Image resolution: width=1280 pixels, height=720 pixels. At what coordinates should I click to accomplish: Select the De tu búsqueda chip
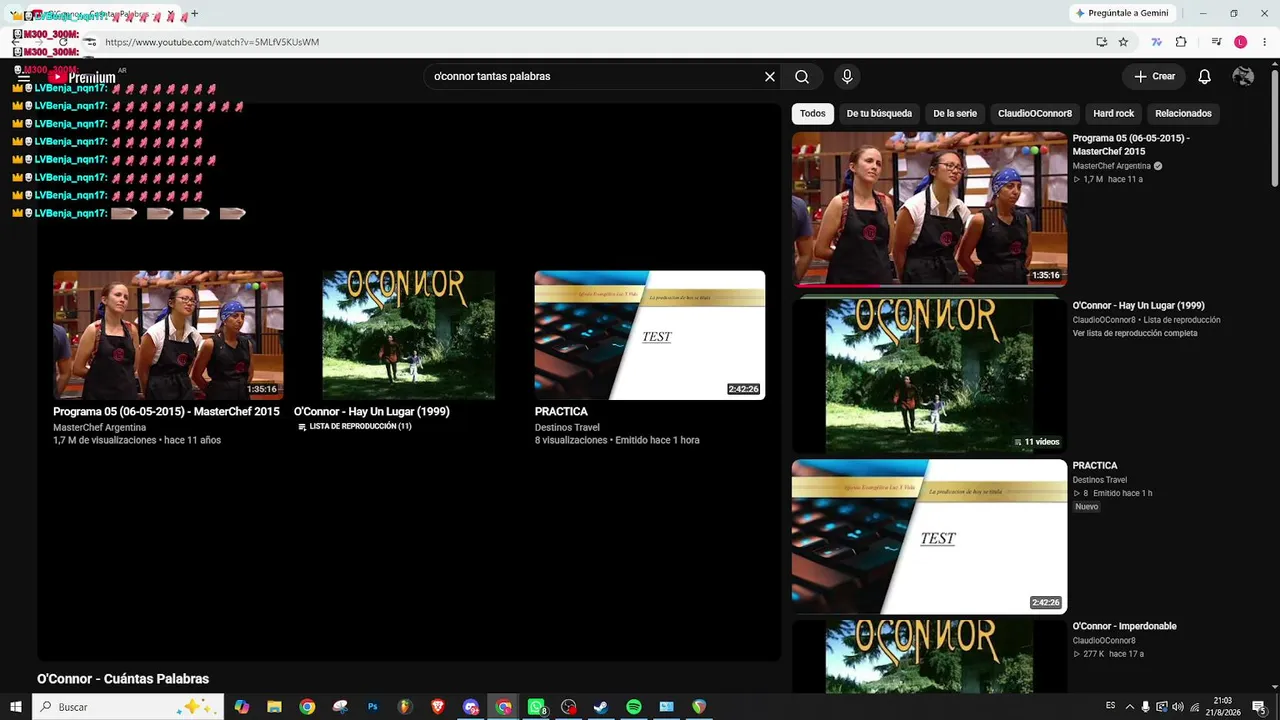(x=879, y=113)
